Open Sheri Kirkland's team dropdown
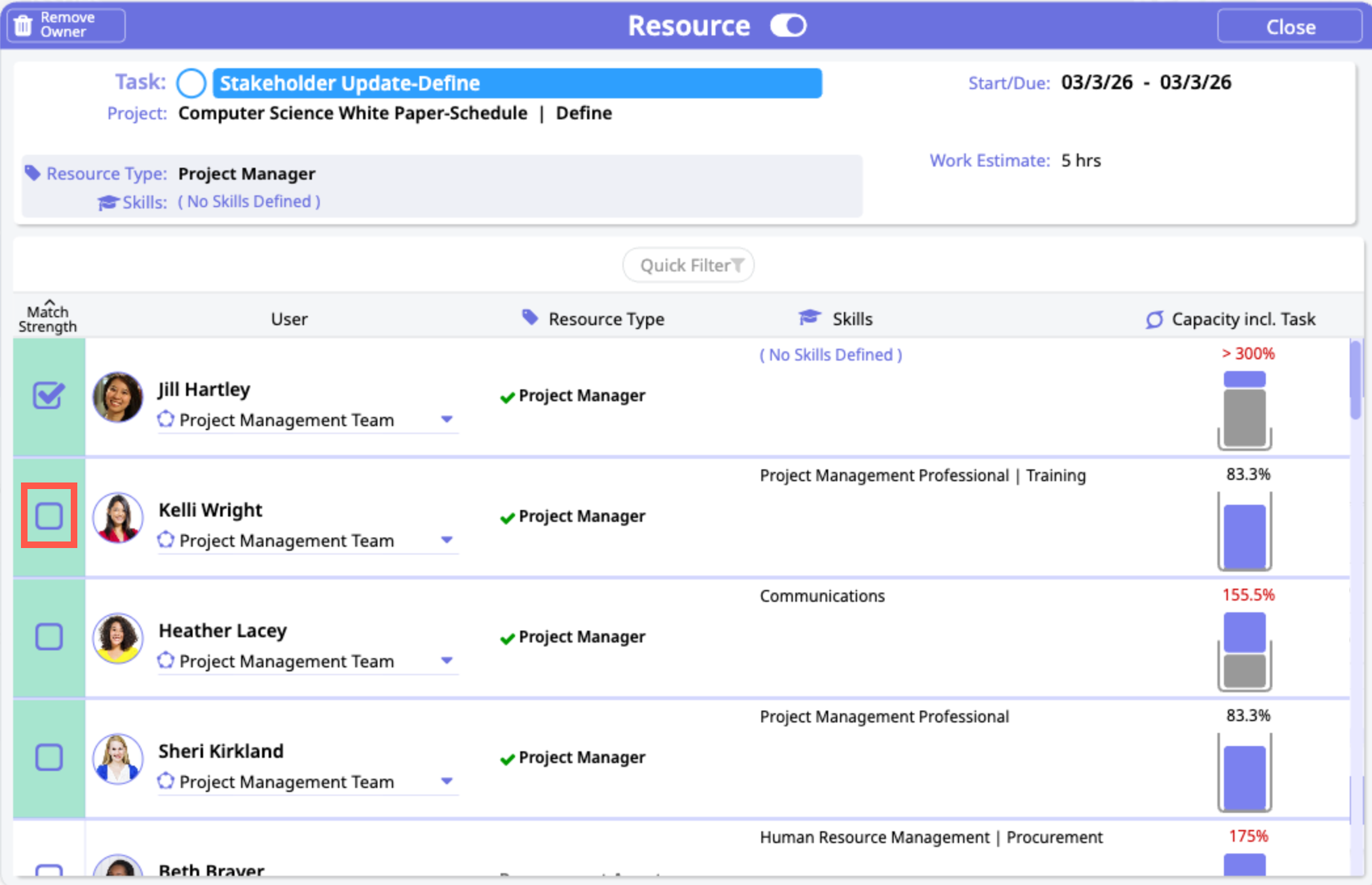This screenshot has height=885, width=1372. pos(447,781)
